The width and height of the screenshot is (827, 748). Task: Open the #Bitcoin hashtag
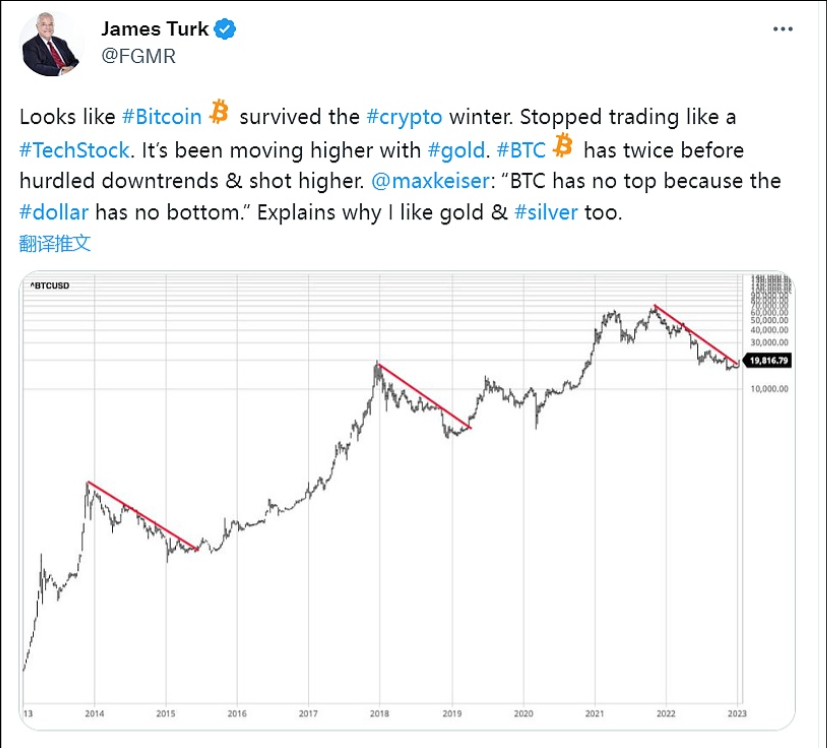tap(164, 116)
